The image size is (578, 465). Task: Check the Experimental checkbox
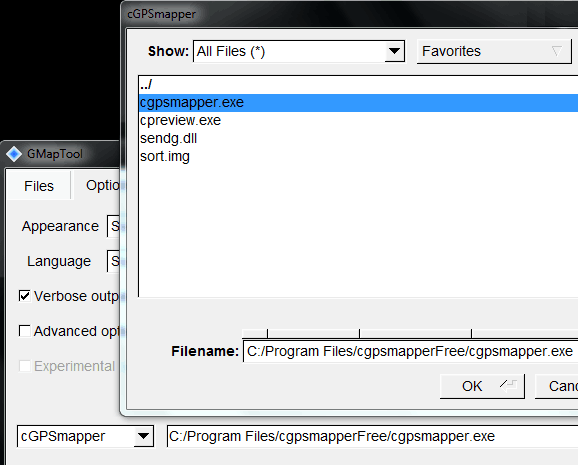[25, 366]
